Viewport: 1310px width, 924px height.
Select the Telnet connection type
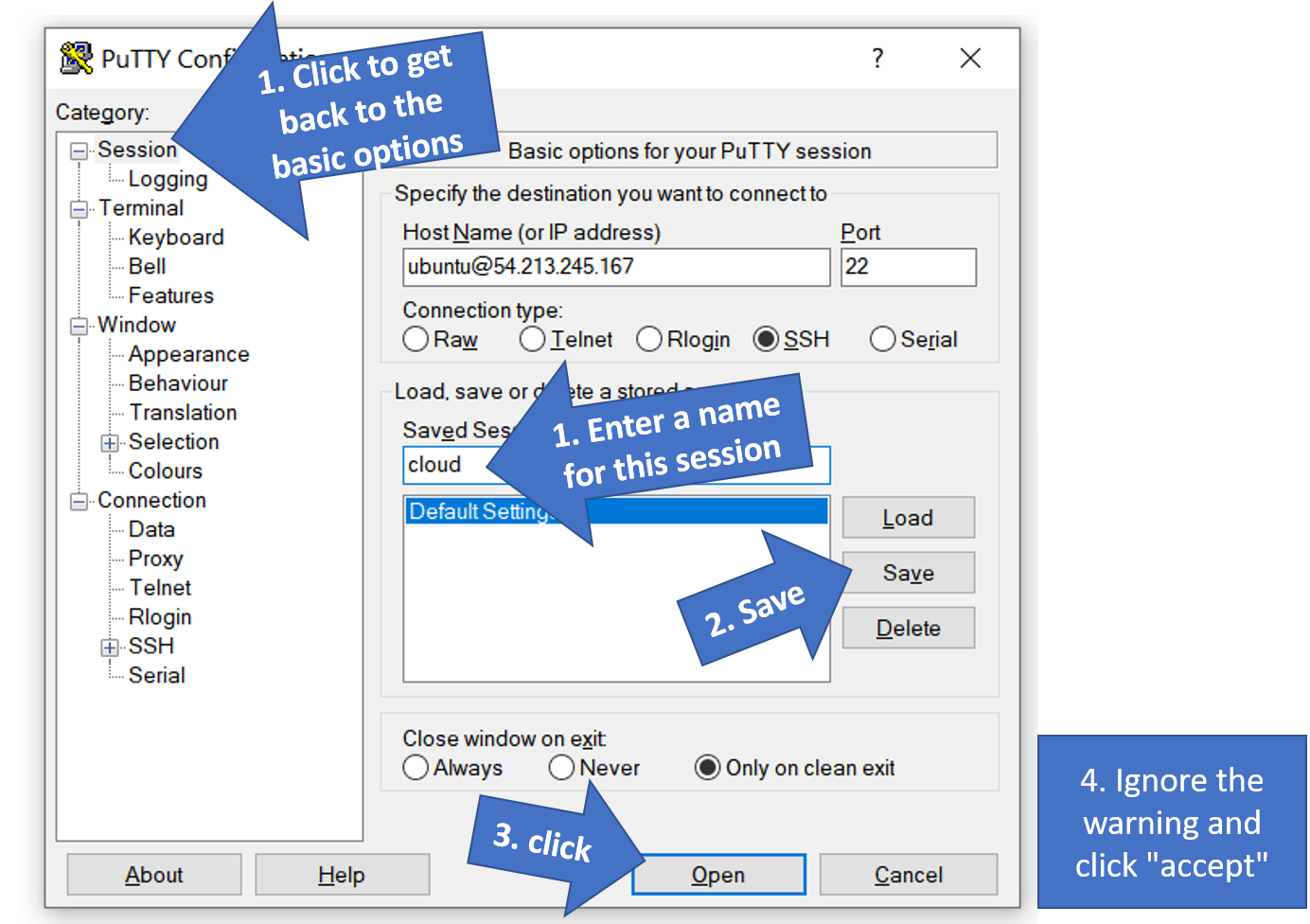coord(533,339)
